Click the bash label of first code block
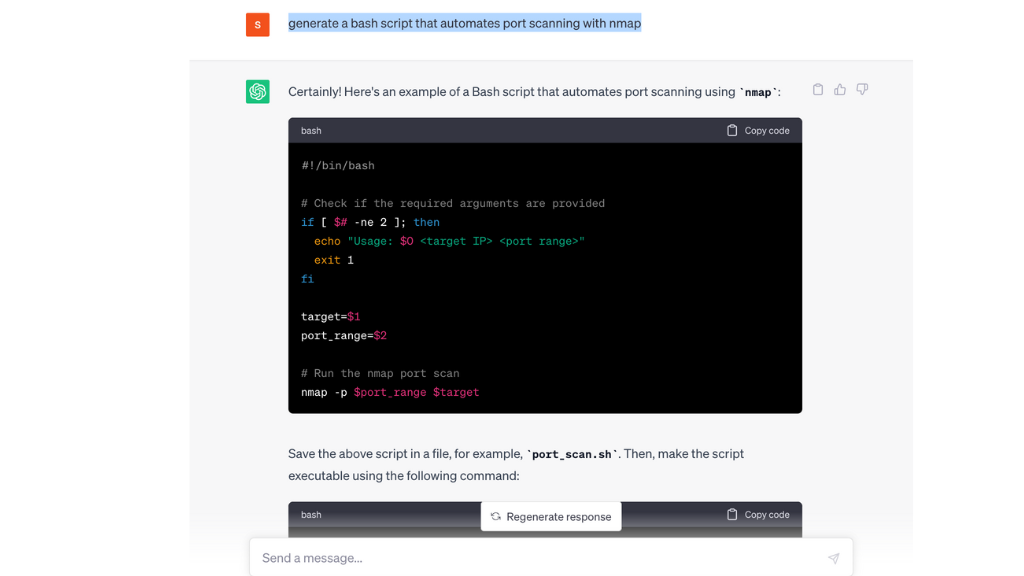This screenshot has height=576, width=1024. [x=311, y=131]
